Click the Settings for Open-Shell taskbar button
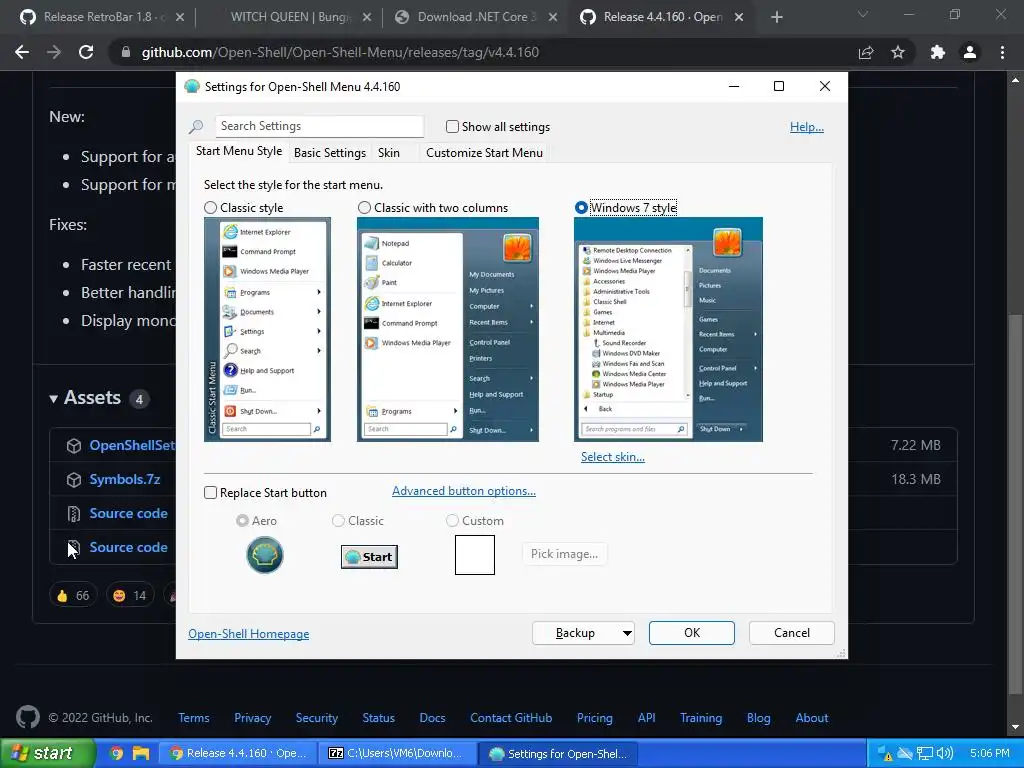Image resolution: width=1024 pixels, height=768 pixels. coord(558,753)
